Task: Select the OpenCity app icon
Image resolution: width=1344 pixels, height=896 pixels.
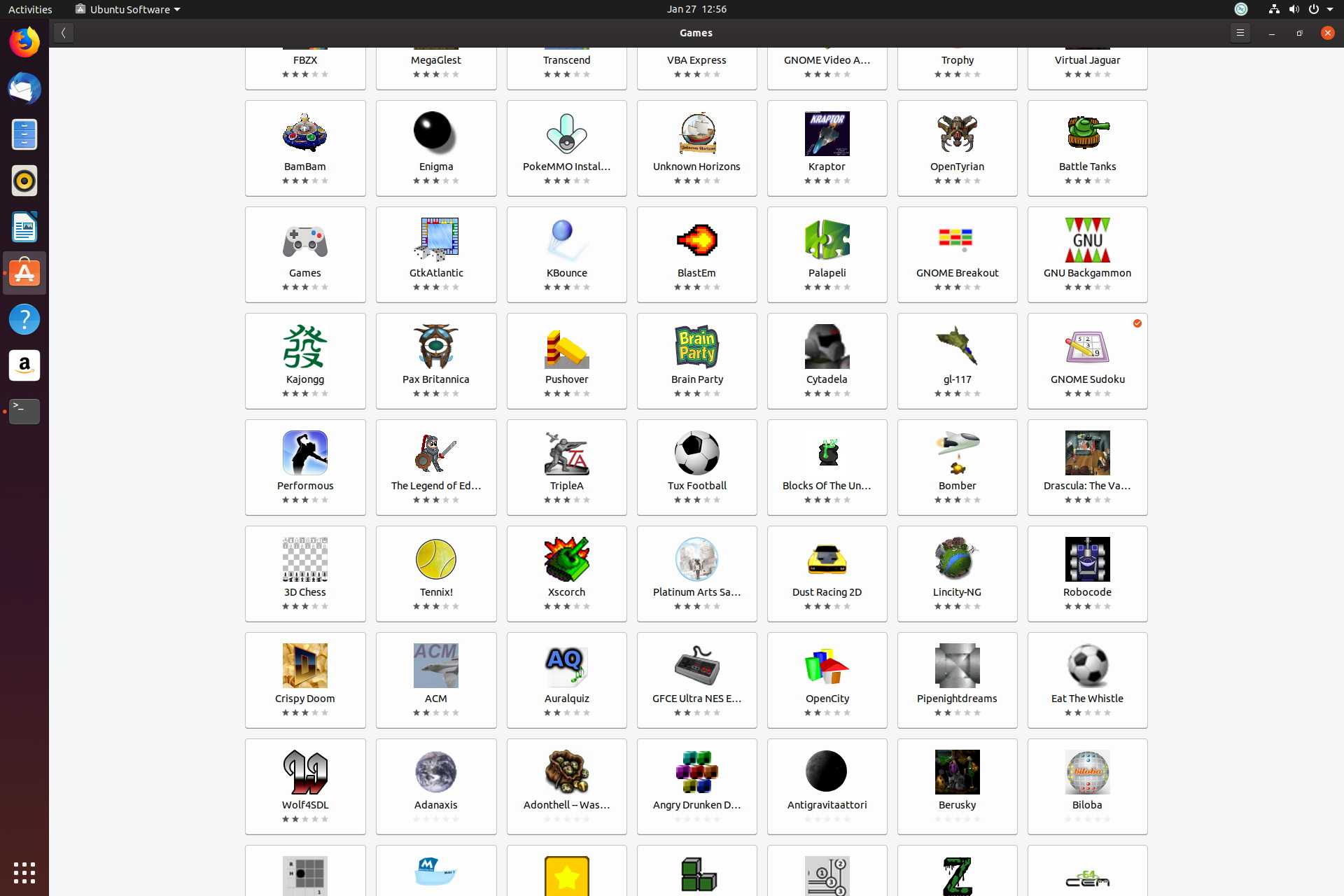Action: pyautogui.click(x=826, y=666)
